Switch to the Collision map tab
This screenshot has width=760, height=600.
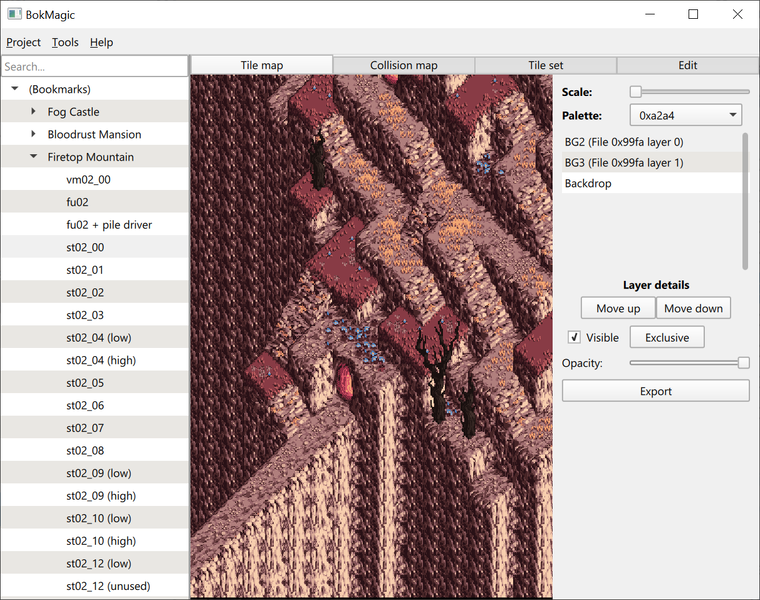(404, 65)
